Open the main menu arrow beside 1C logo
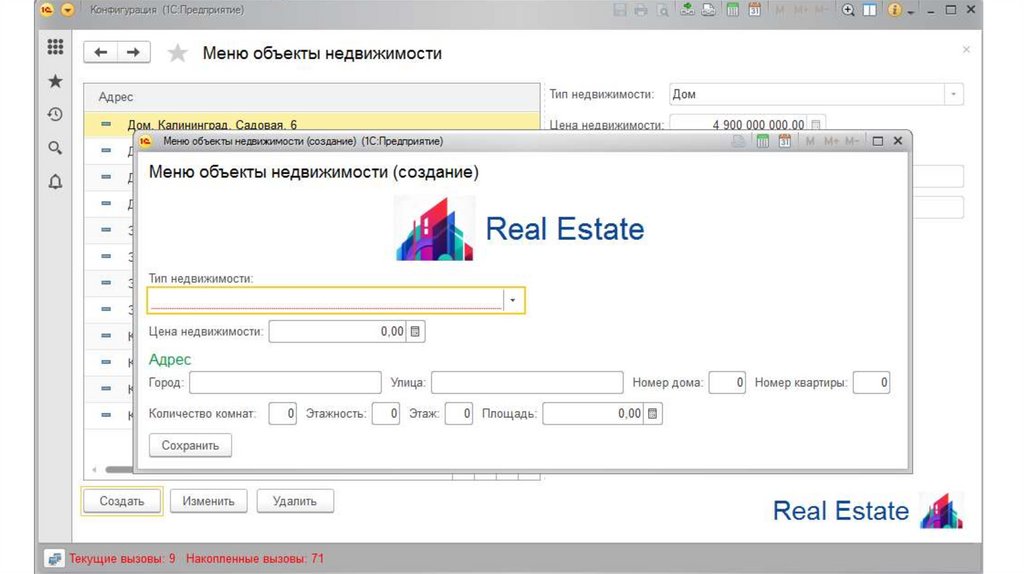This screenshot has width=1024, height=574. click(x=68, y=10)
